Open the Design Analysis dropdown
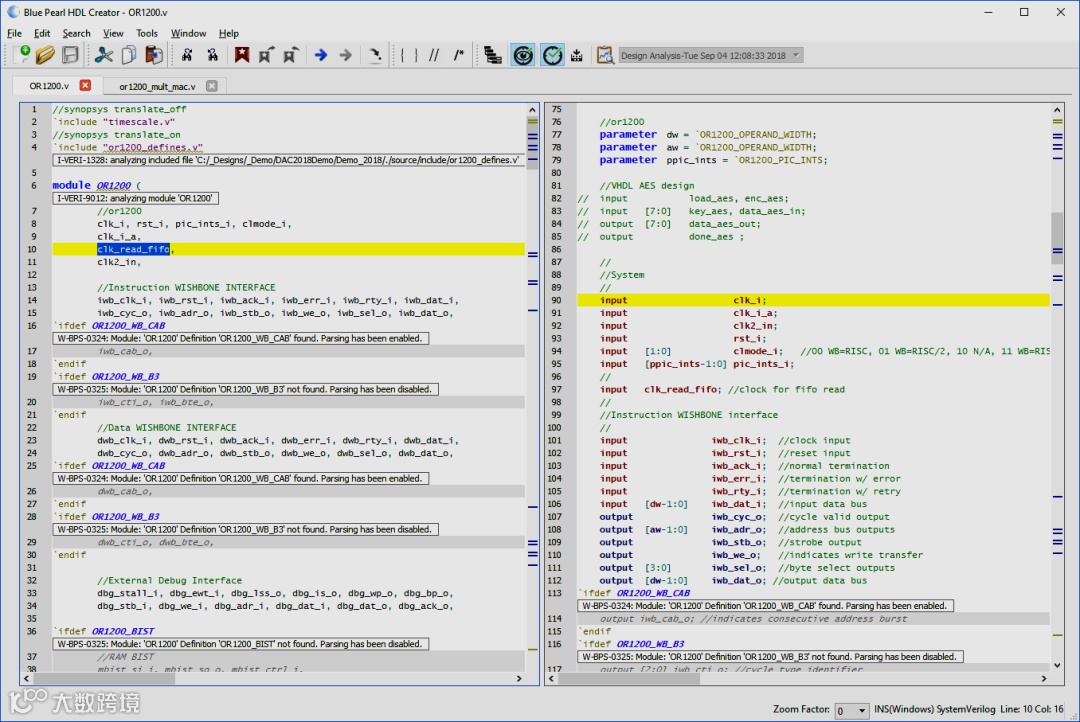This screenshot has height=722, width=1080. point(711,56)
